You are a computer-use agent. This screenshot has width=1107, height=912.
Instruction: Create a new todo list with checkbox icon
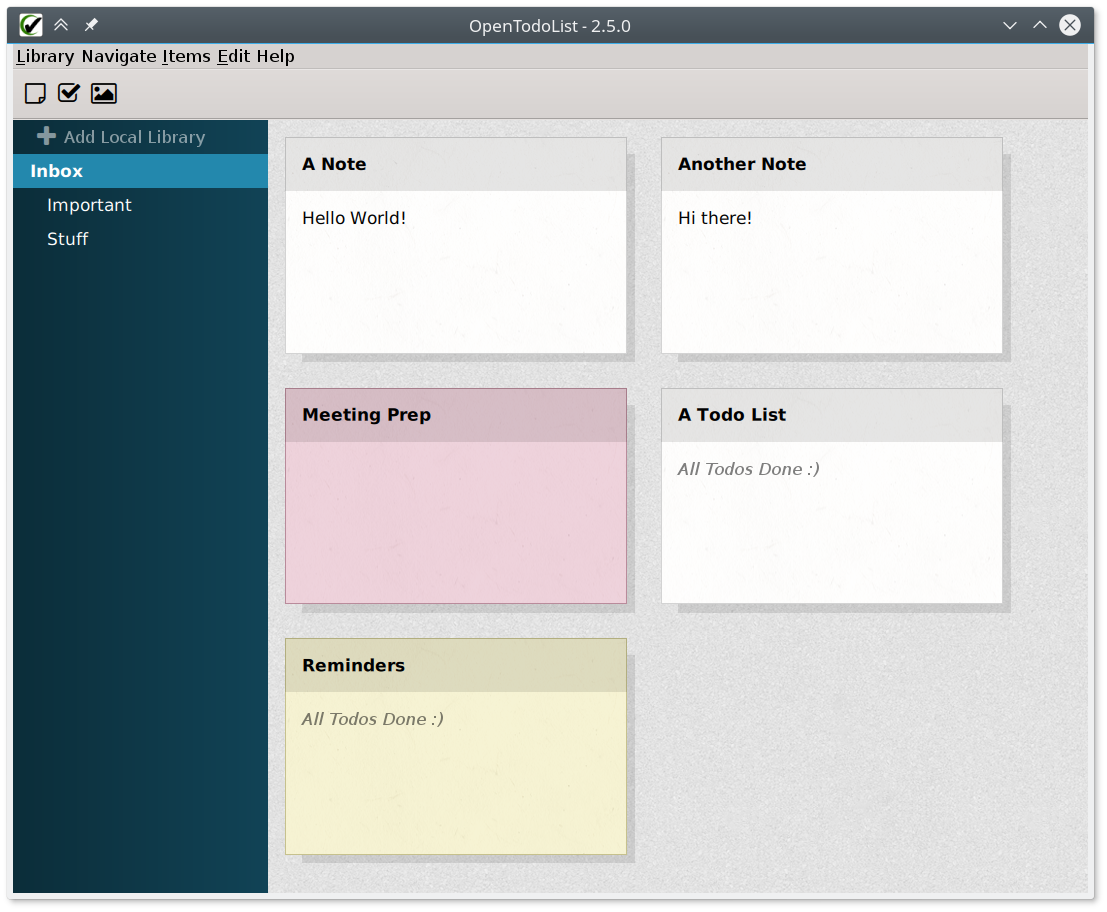pos(69,93)
